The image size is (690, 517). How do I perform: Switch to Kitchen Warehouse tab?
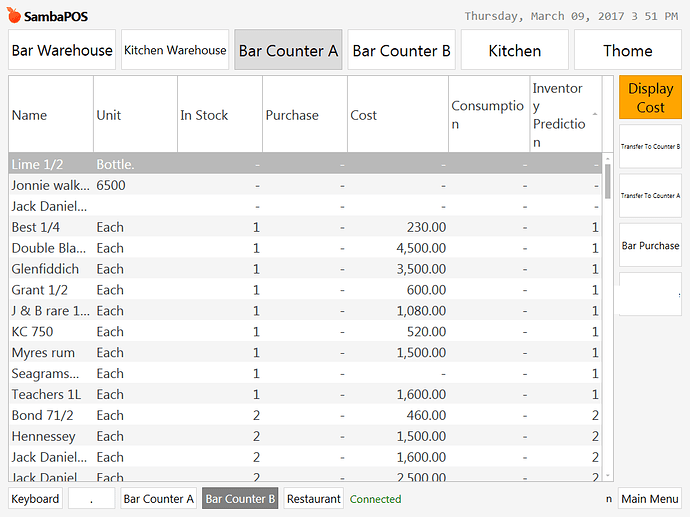[175, 50]
